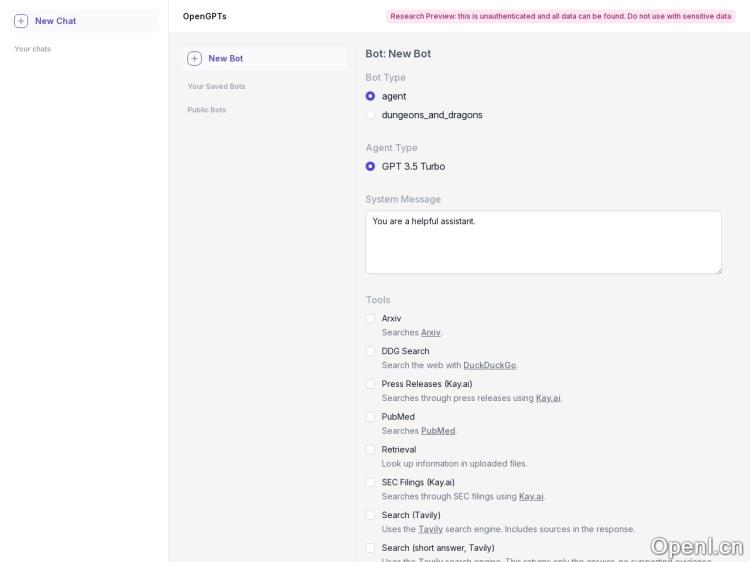This screenshot has height=562, width=750.
Task: Click the plus icon beside New Chat
Action: 21,21
